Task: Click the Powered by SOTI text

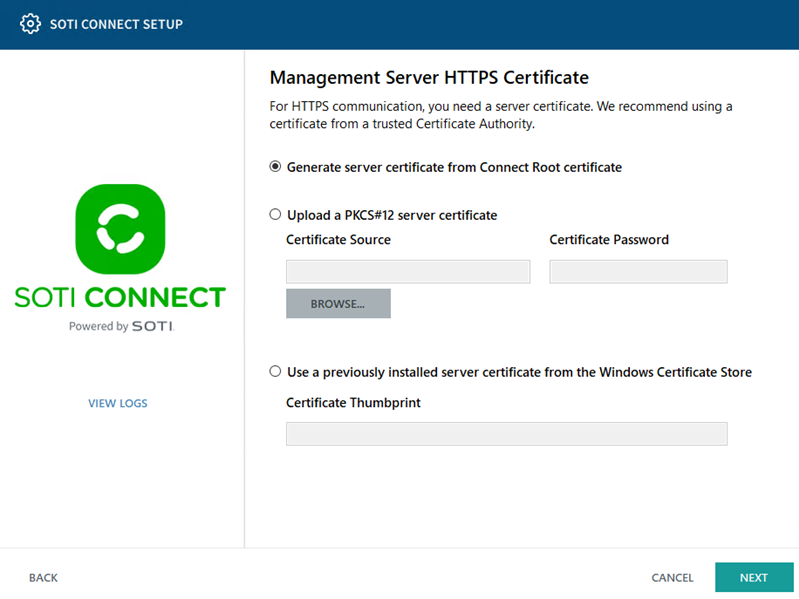Action: 121,326
